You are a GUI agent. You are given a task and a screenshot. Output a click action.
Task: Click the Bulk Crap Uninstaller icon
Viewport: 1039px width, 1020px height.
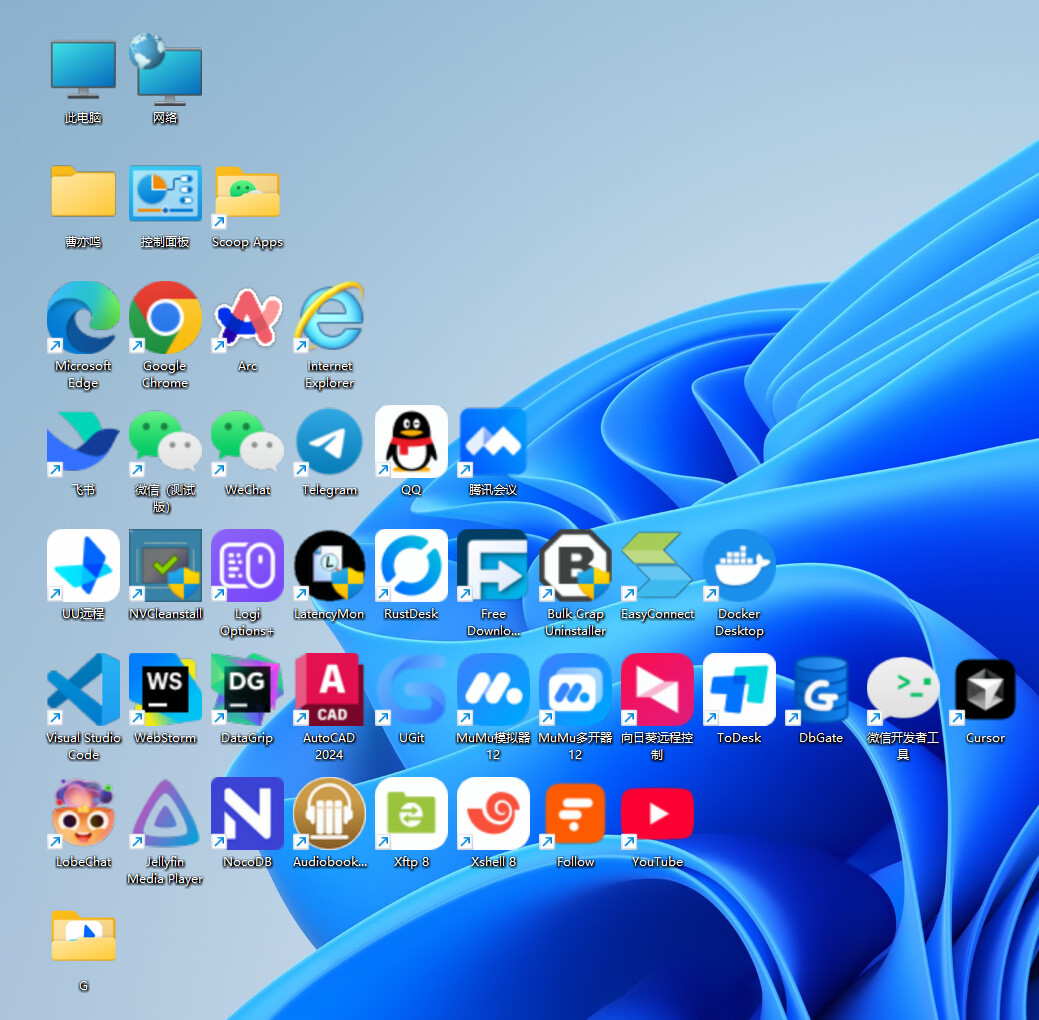pos(575,566)
